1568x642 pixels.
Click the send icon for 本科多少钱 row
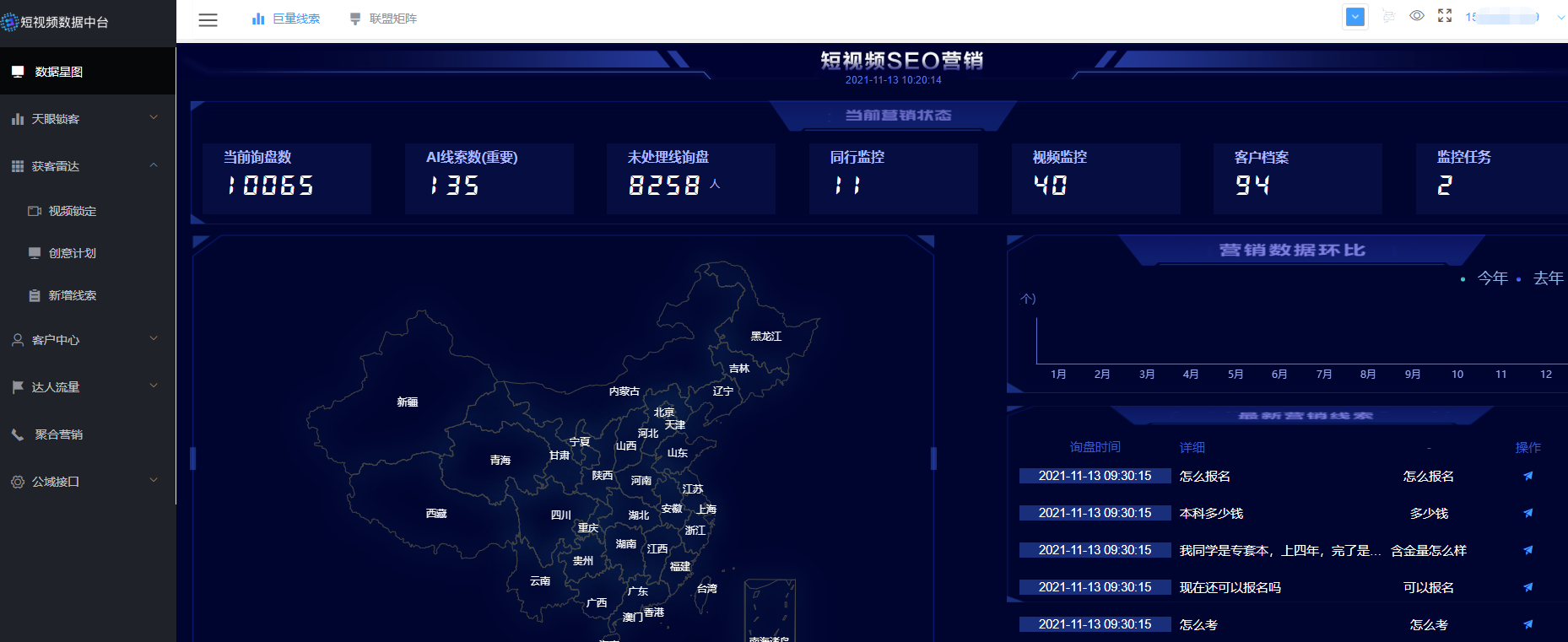pos(1527,513)
